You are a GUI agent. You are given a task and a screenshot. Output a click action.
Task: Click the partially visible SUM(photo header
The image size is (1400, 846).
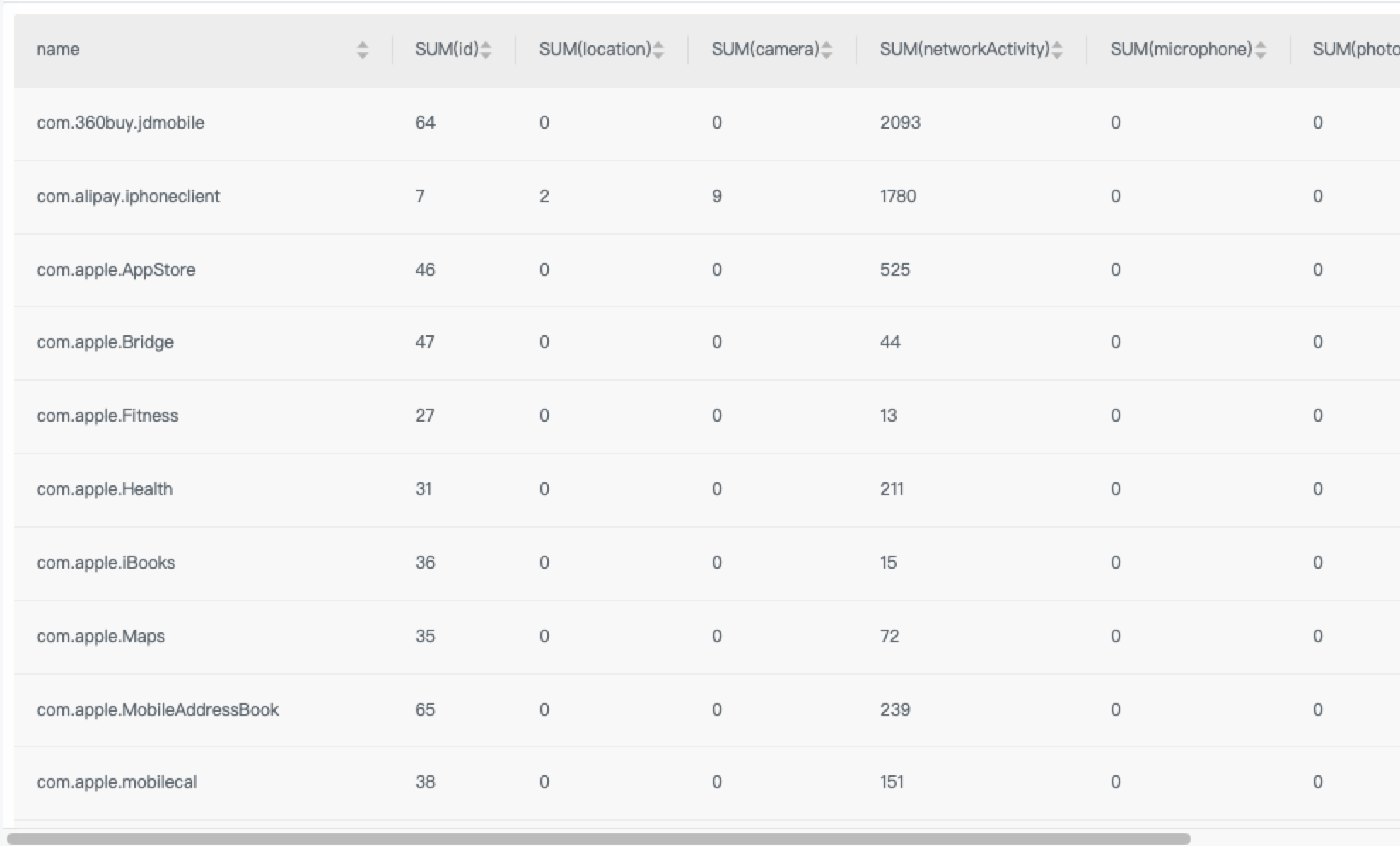[x=1355, y=50]
